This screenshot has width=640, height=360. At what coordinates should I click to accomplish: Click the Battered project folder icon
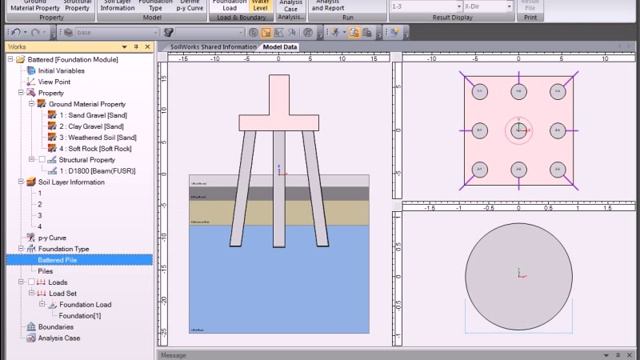20,60
